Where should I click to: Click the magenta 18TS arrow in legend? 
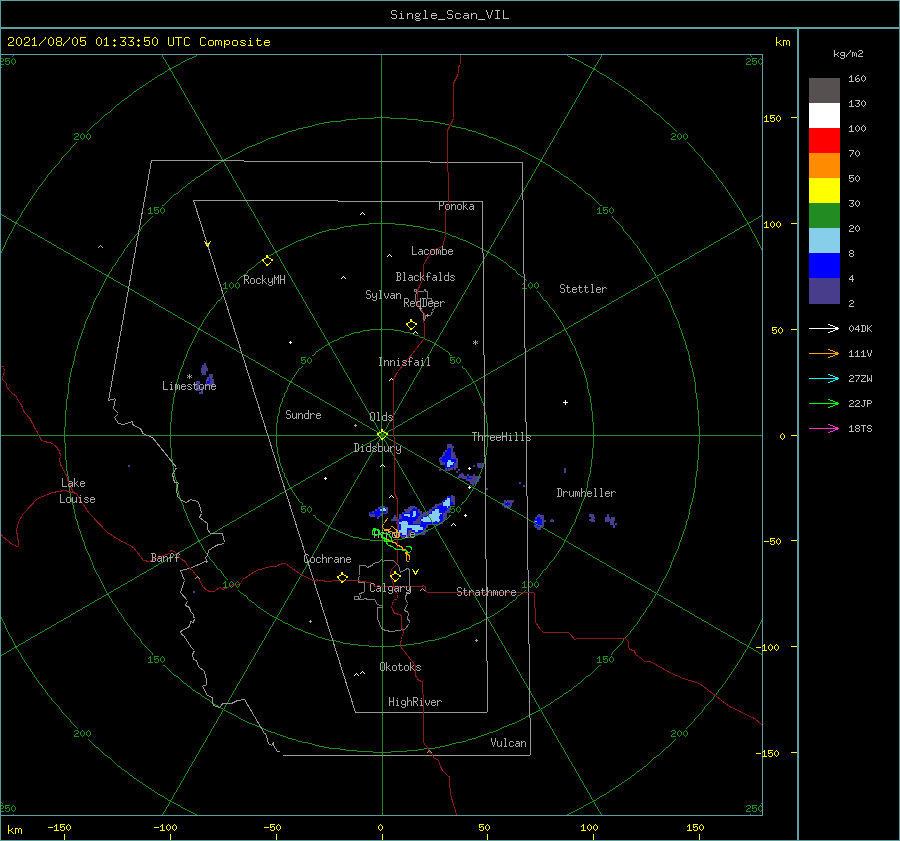click(824, 428)
